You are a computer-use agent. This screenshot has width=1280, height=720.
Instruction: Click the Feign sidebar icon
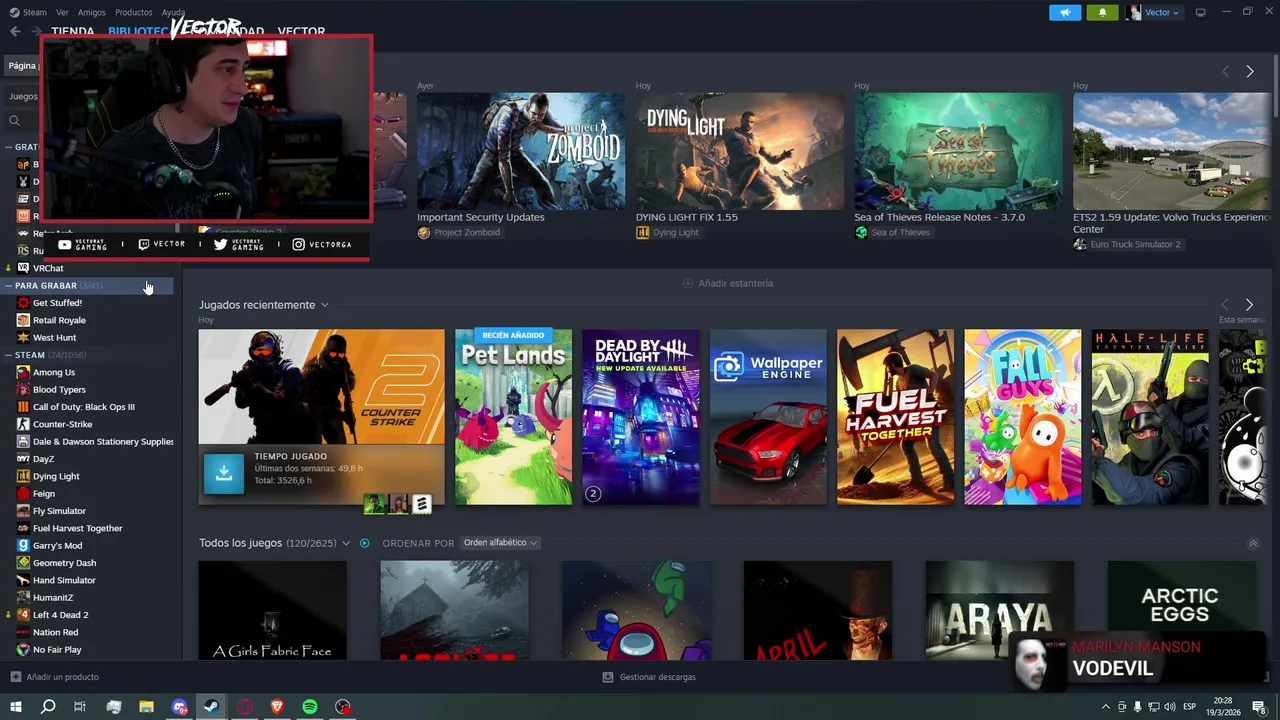coord(23,493)
